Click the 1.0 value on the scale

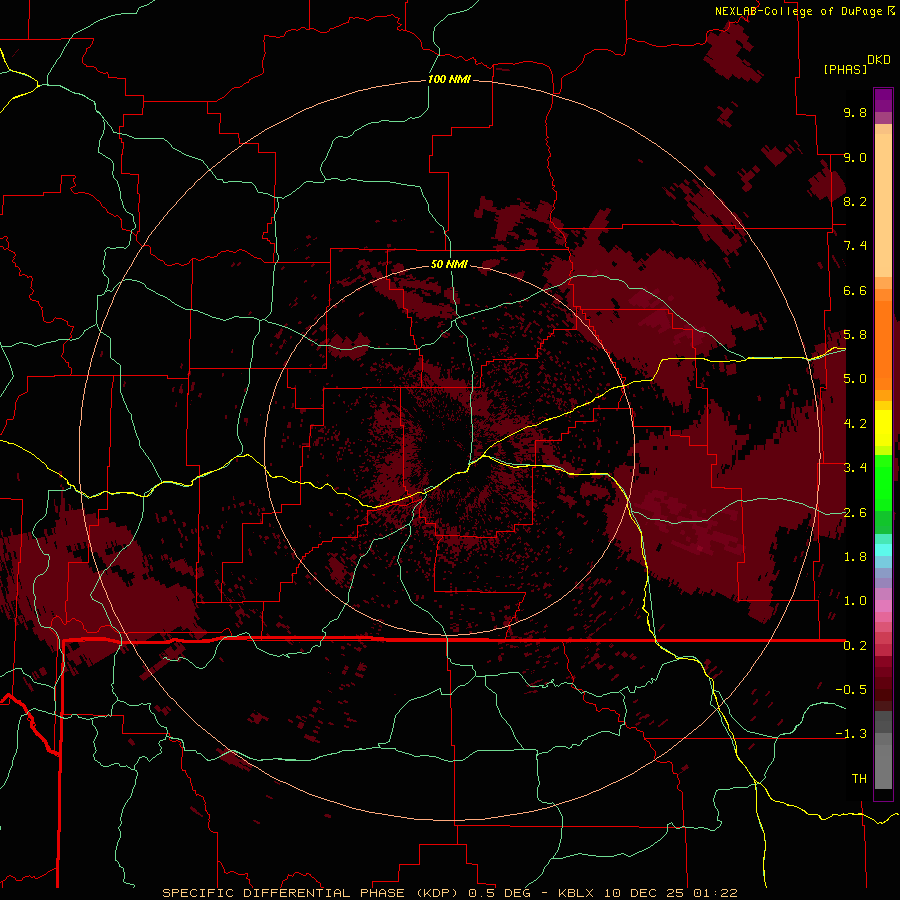tap(855, 601)
